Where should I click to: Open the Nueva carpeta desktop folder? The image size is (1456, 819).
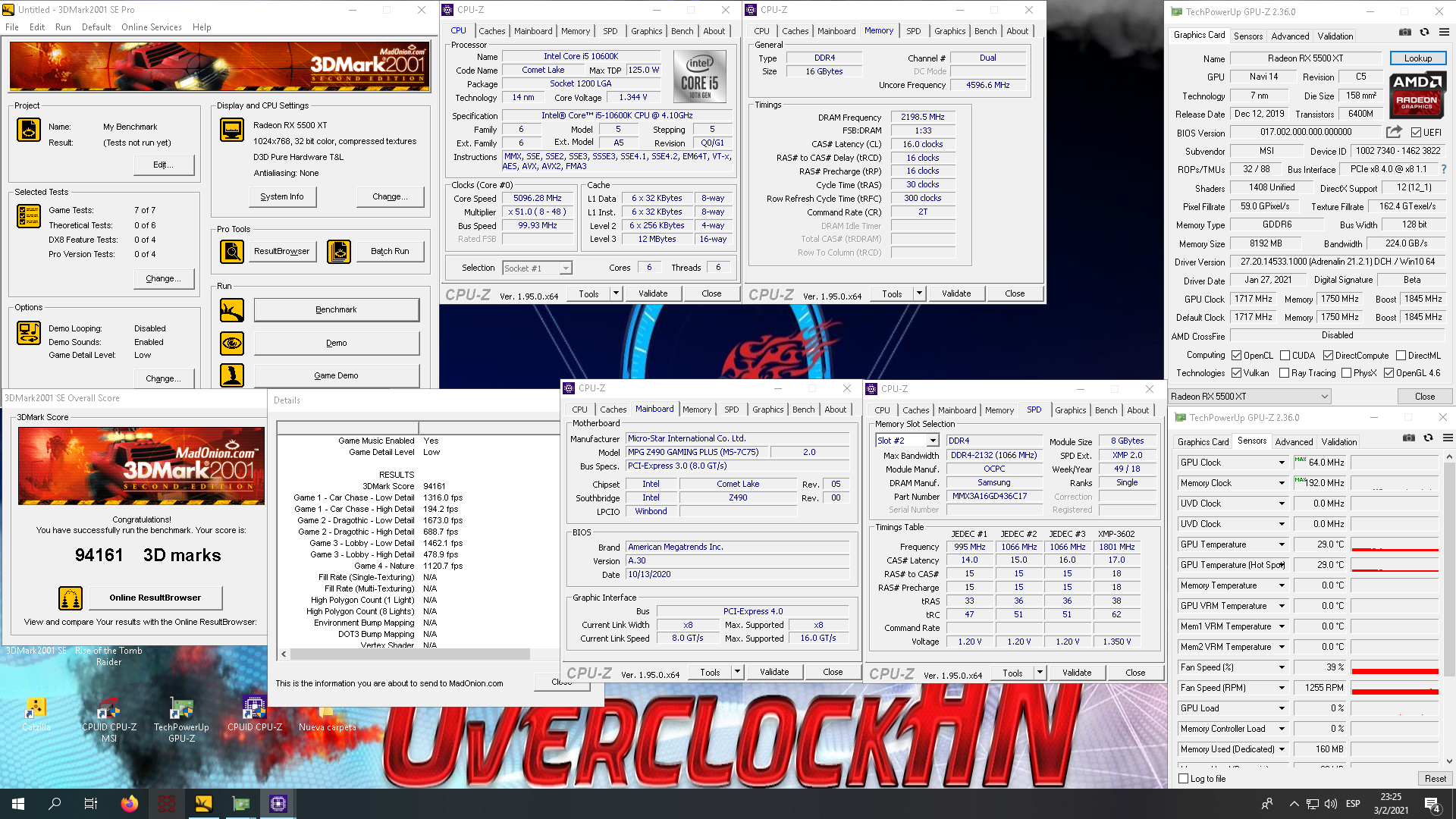tap(327, 717)
